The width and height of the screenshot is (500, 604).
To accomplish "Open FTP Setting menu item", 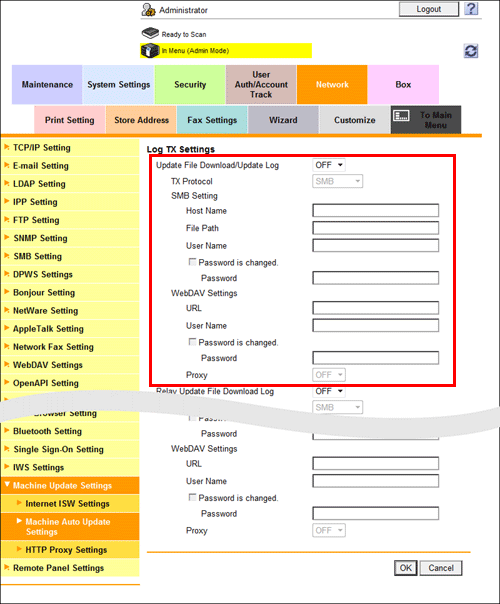I will pyautogui.click(x=70, y=220).
